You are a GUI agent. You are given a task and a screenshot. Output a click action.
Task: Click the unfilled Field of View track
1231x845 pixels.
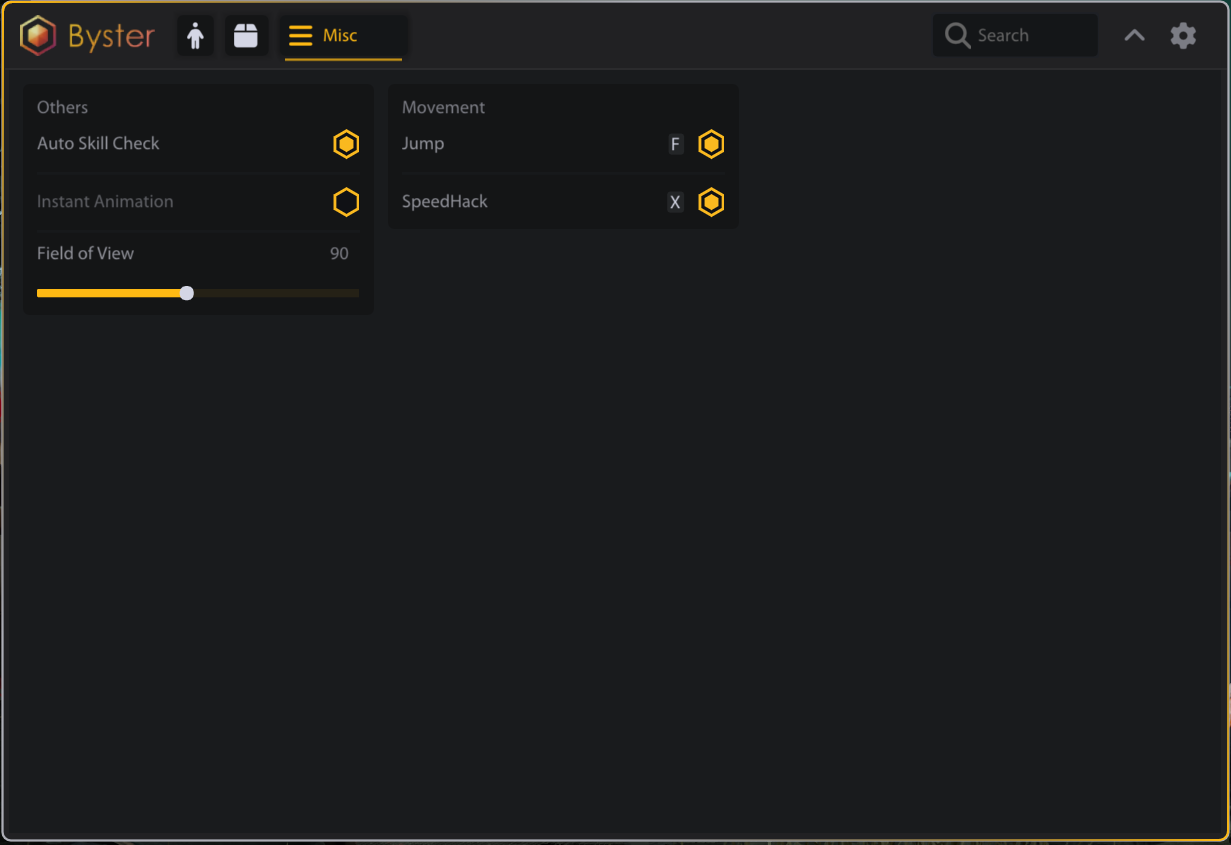click(275, 293)
